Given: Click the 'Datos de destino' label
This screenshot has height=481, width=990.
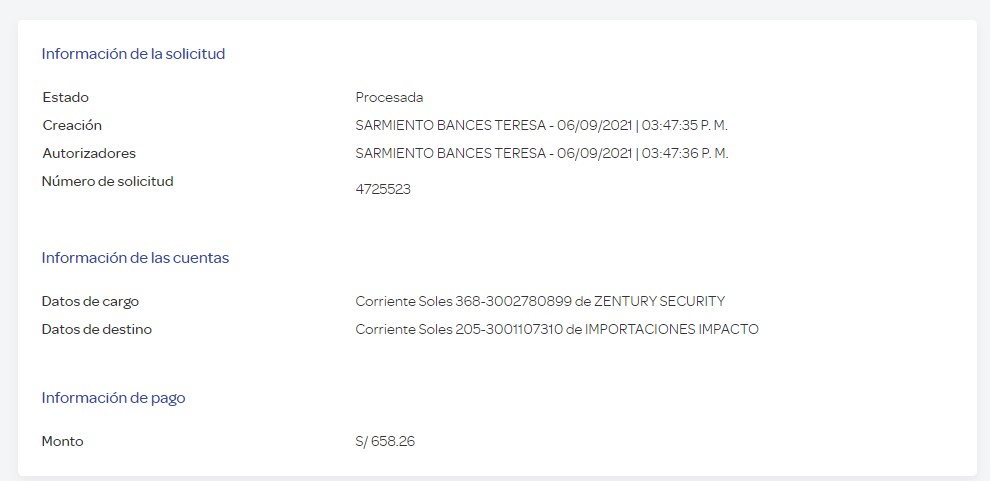Looking at the screenshot, I should (x=97, y=329).
